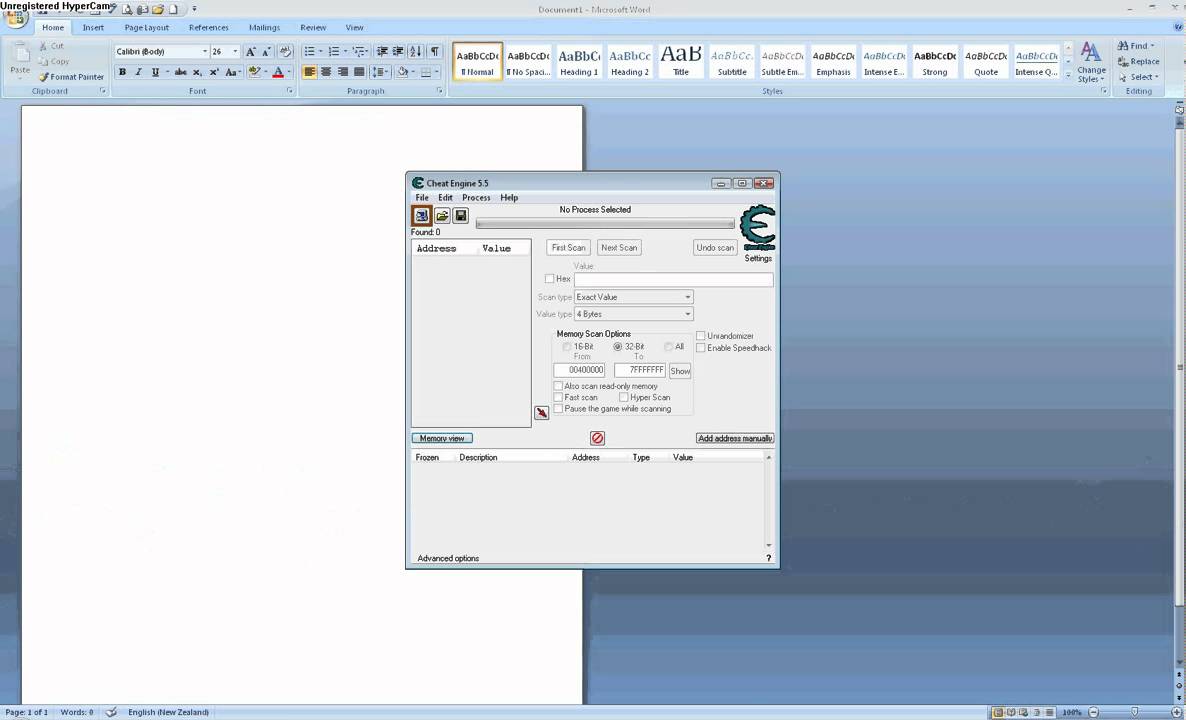Click Grow Font icon in Word
1186x720 pixels.
pyautogui.click(x=250, y=51)
